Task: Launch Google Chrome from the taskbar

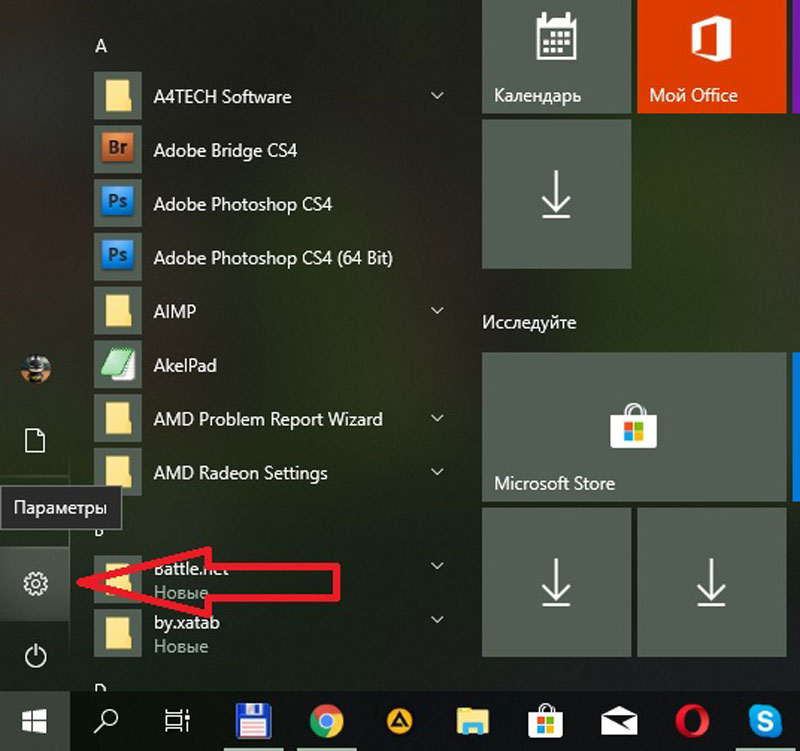Action: (327, 721)
